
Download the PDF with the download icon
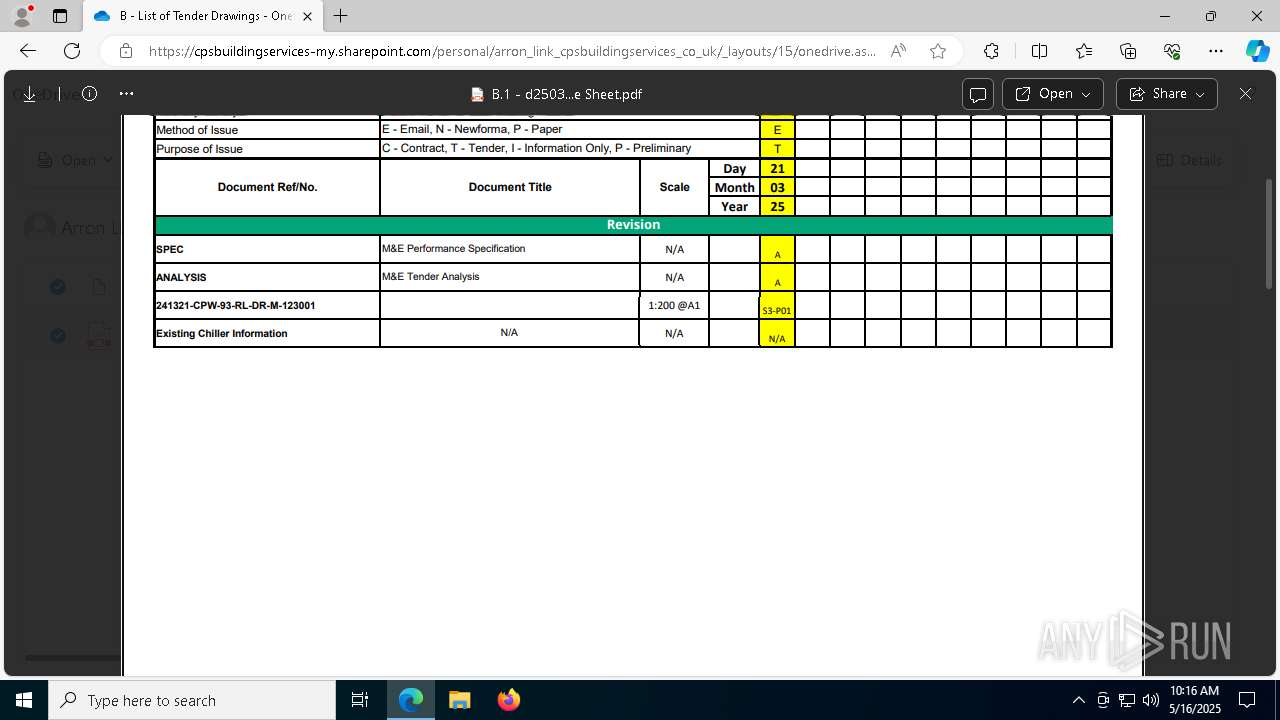(x=29, y=94)
